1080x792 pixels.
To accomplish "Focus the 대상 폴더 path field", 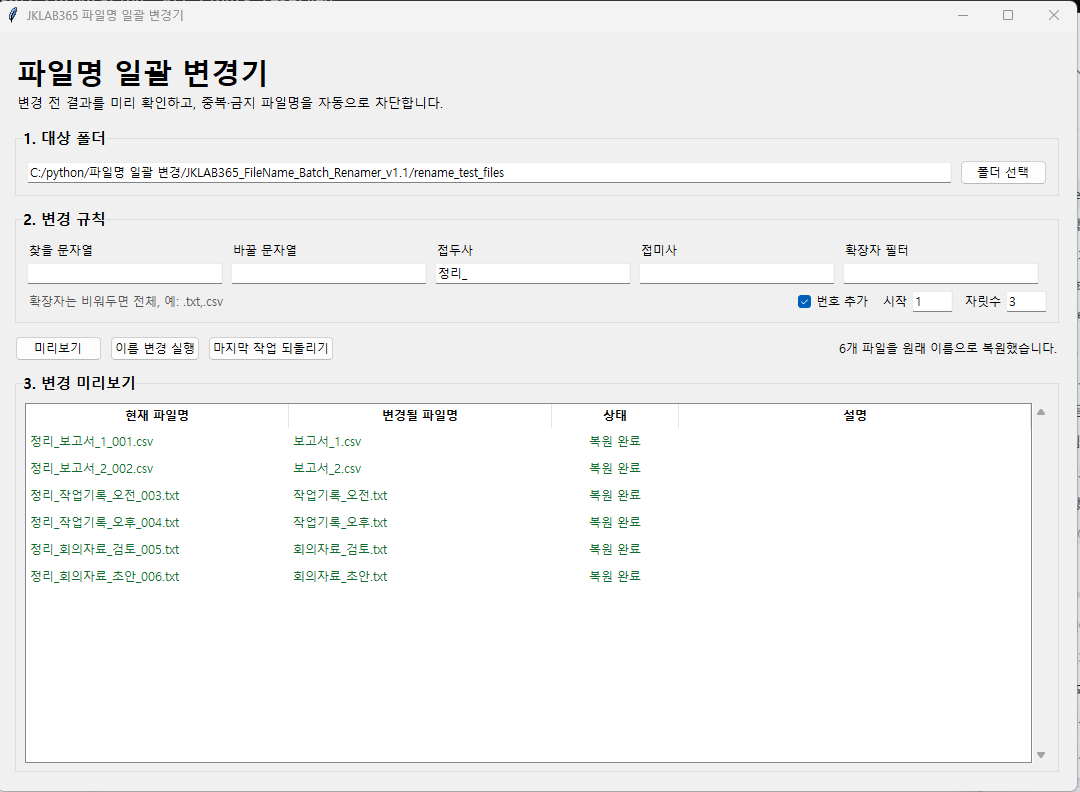I will coord(489,173).
